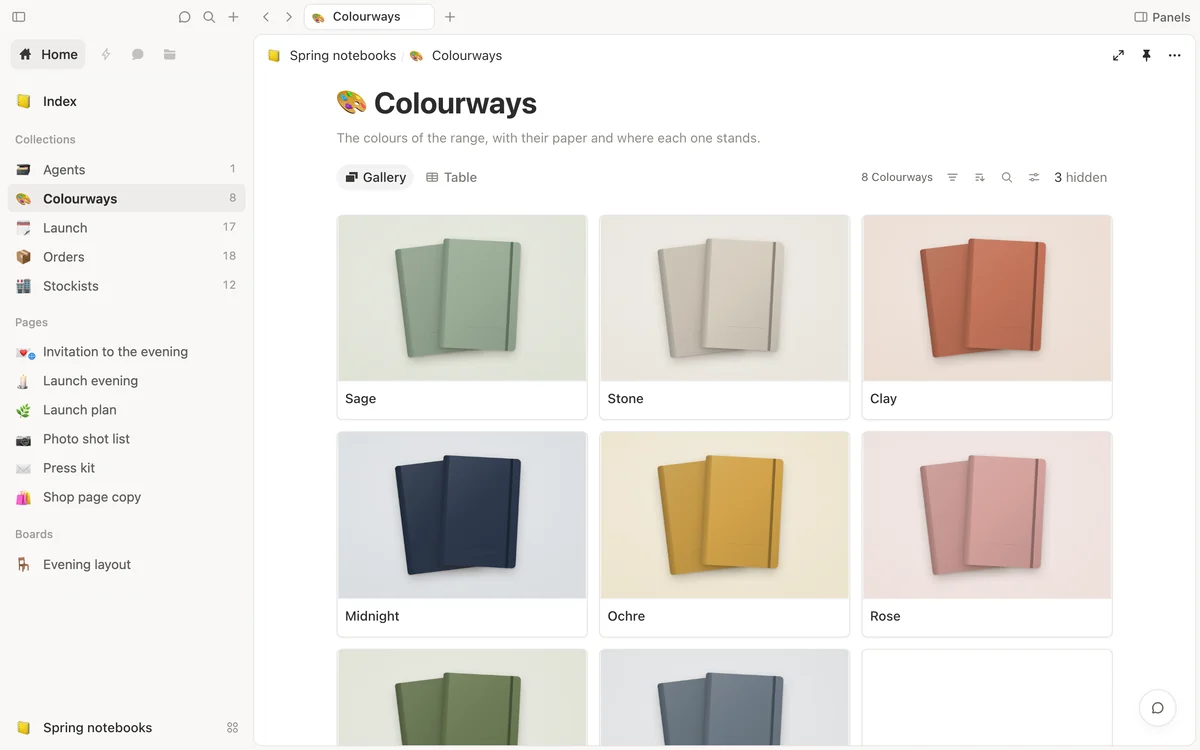Image resolution: width=1200 pixels, height=750 pixels.
Task: Open the Launch plan page
Action: tap(126, 410)
